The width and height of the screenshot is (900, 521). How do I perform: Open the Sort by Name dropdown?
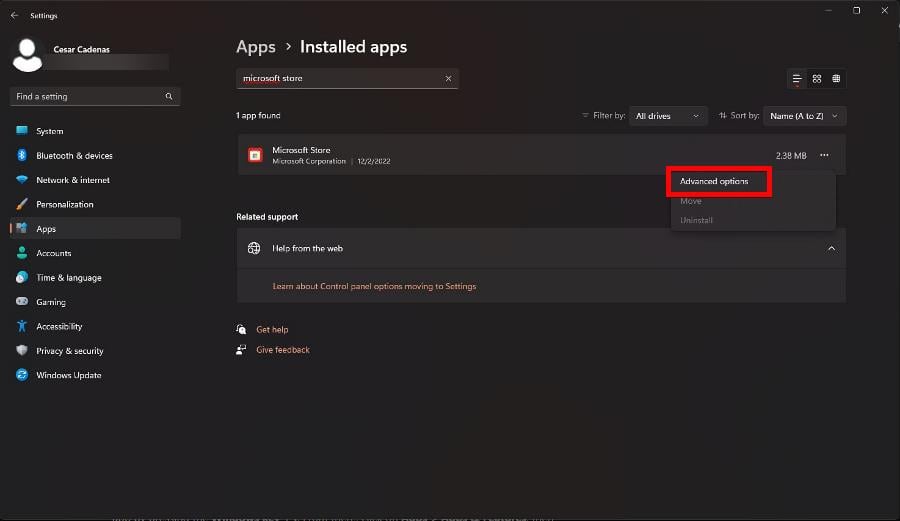(804, 116)
